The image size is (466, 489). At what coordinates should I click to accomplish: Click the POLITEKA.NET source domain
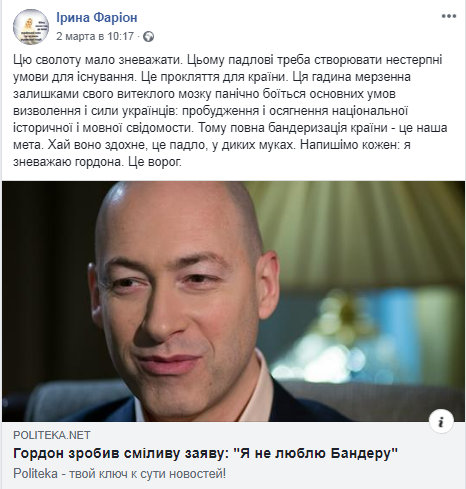[52, 435]
